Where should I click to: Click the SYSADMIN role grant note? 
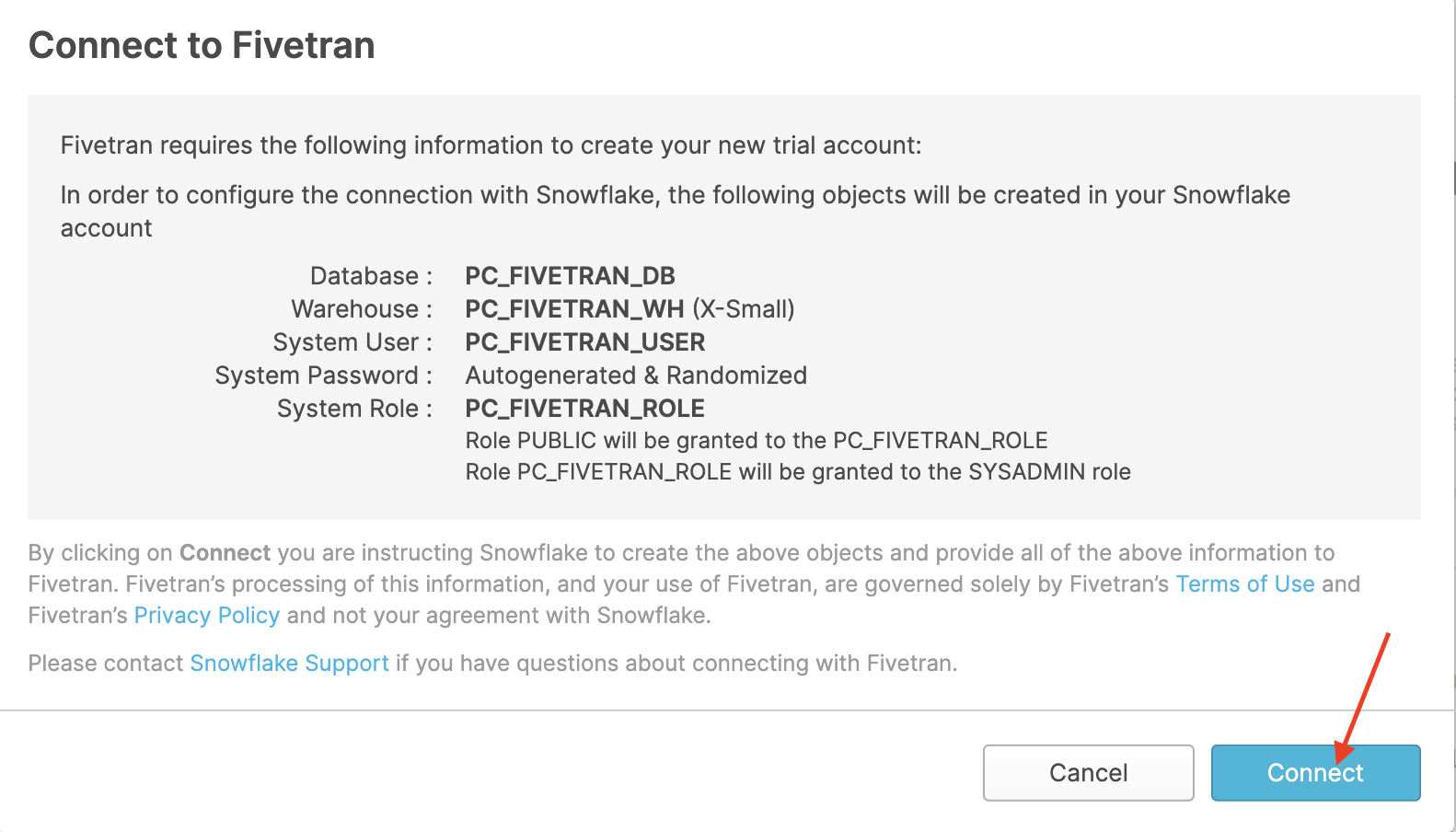797,471
